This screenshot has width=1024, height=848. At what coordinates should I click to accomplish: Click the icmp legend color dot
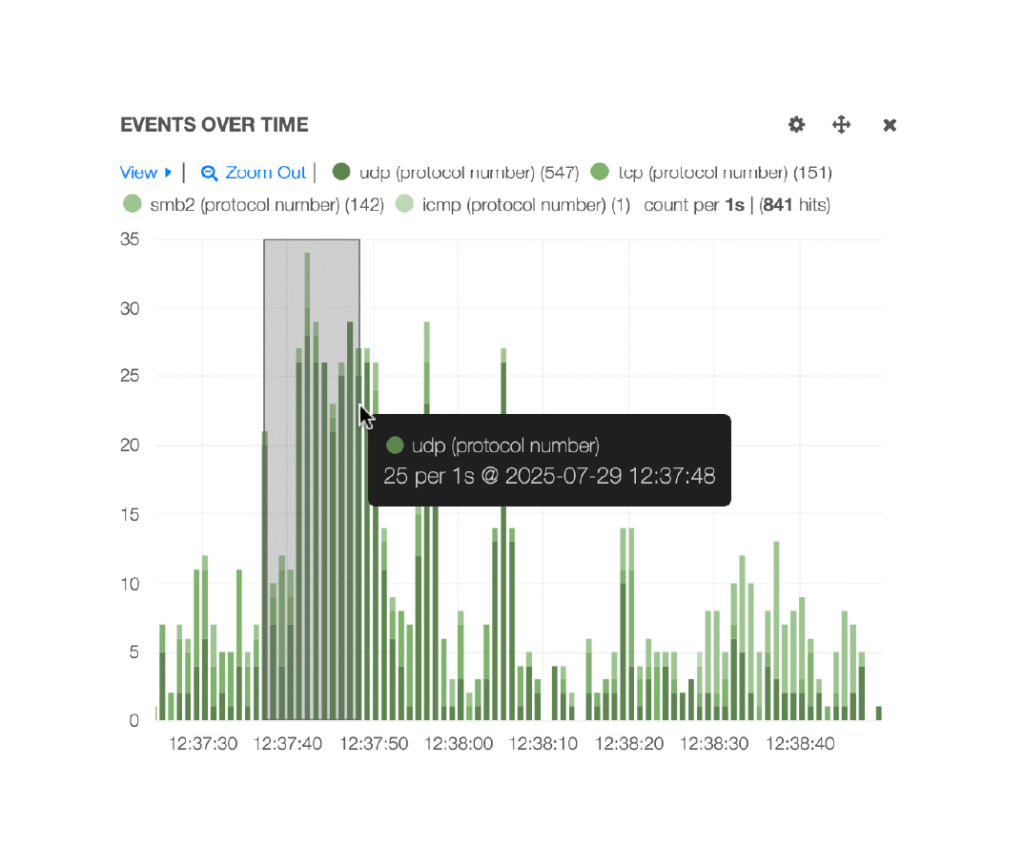pyautogui.click(x=404, y=205)
